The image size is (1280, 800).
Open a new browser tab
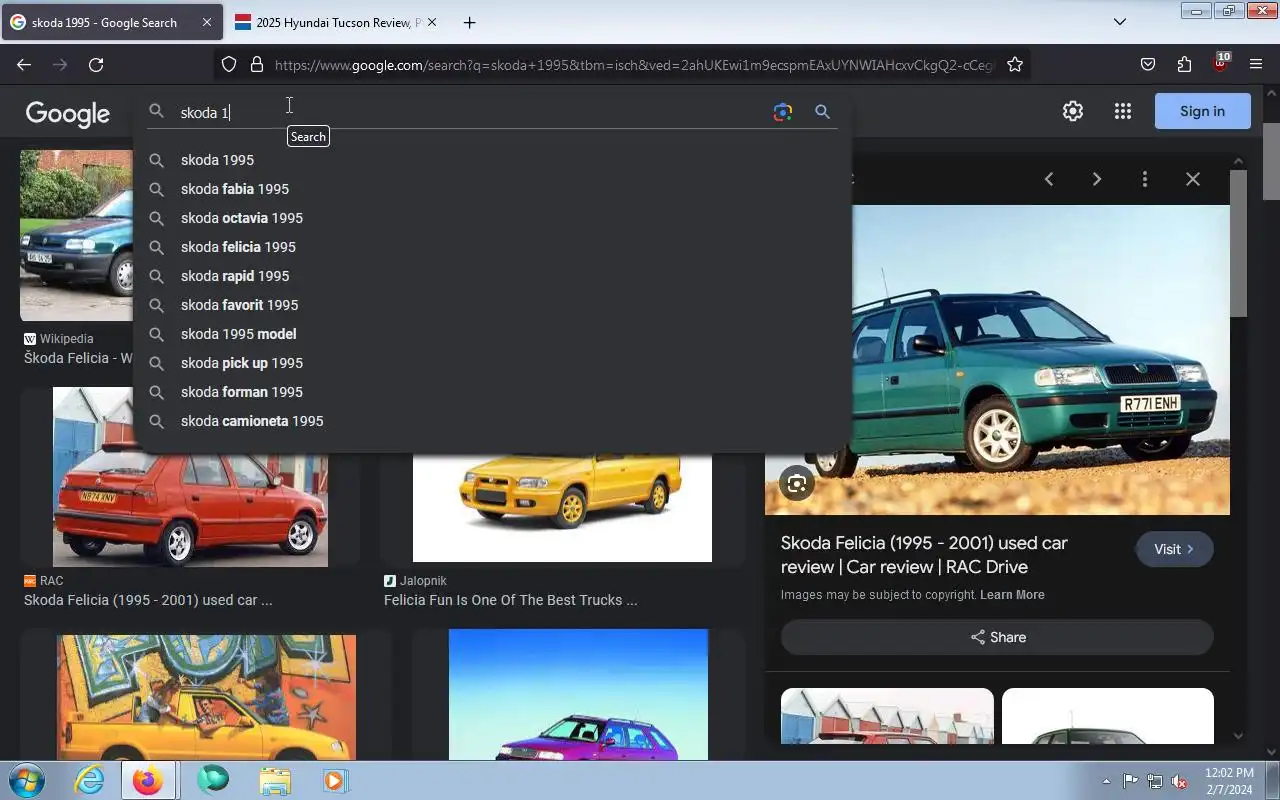pyautogui.click(x=469, y=22)
